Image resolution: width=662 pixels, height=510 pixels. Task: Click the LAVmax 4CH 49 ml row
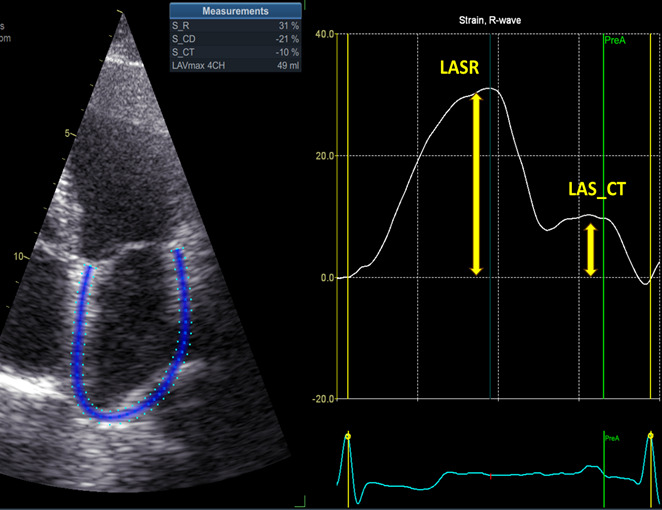pyautogui.click(x=234, y=65)
